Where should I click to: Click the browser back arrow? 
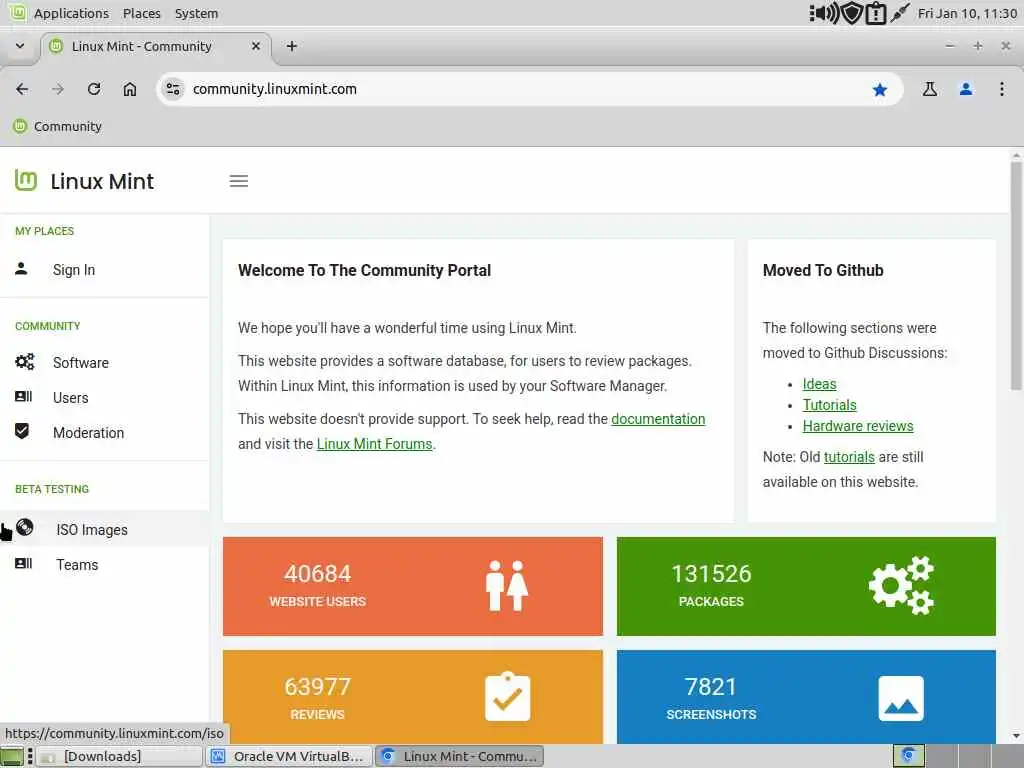22,89
